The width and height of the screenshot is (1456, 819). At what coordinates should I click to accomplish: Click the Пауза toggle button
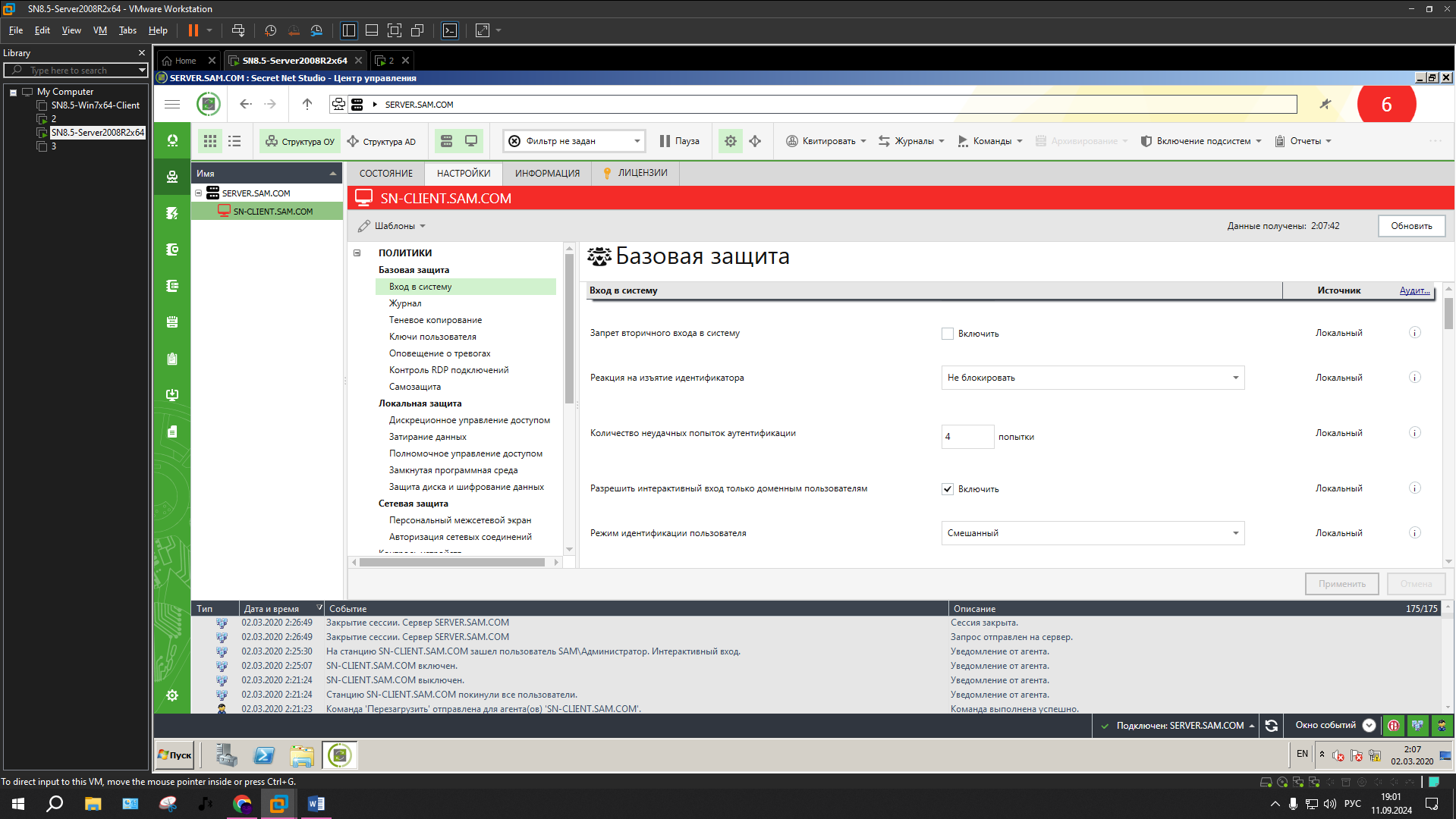click(680, 141)
